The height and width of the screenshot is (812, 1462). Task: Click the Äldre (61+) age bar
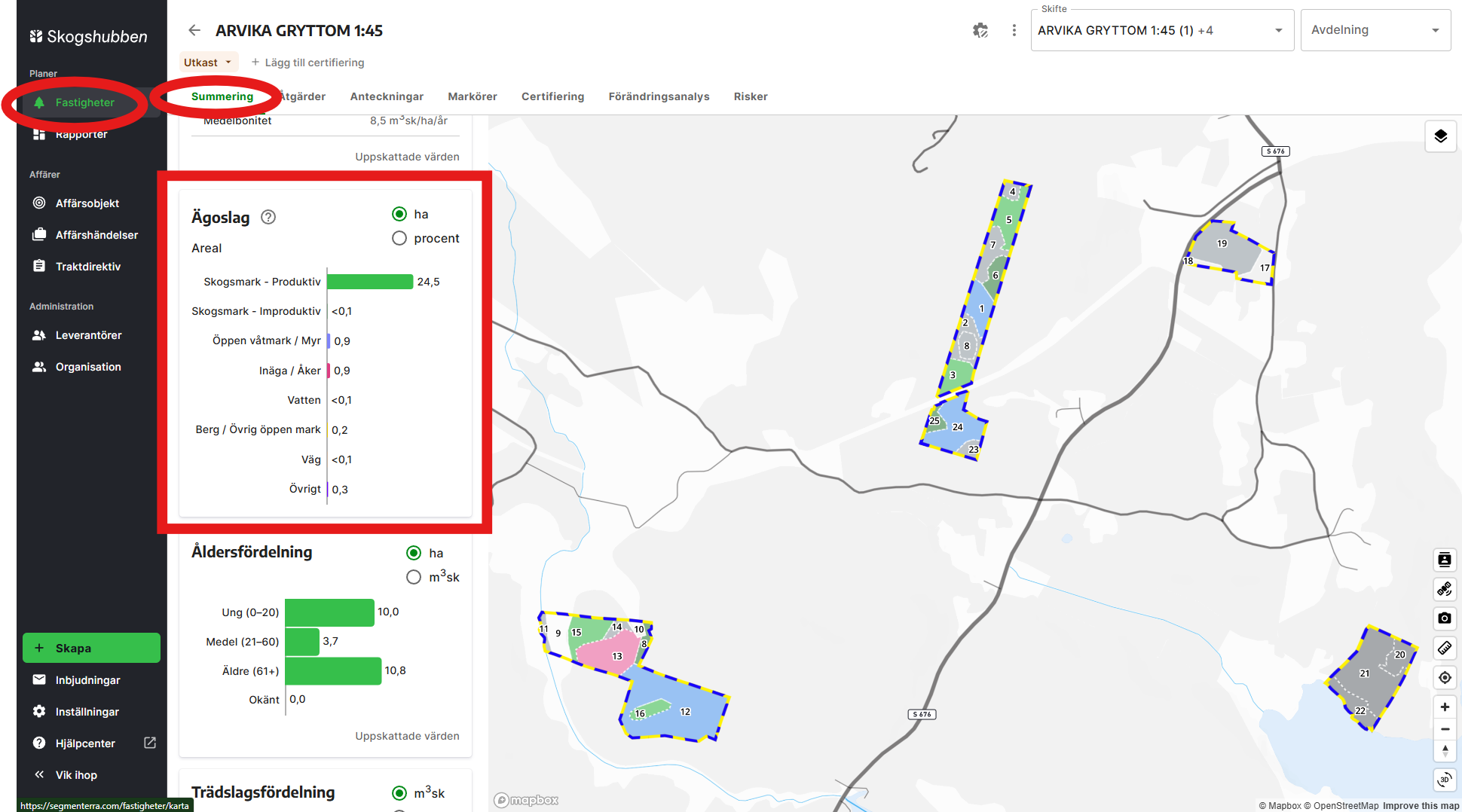(x=334, y=671)
